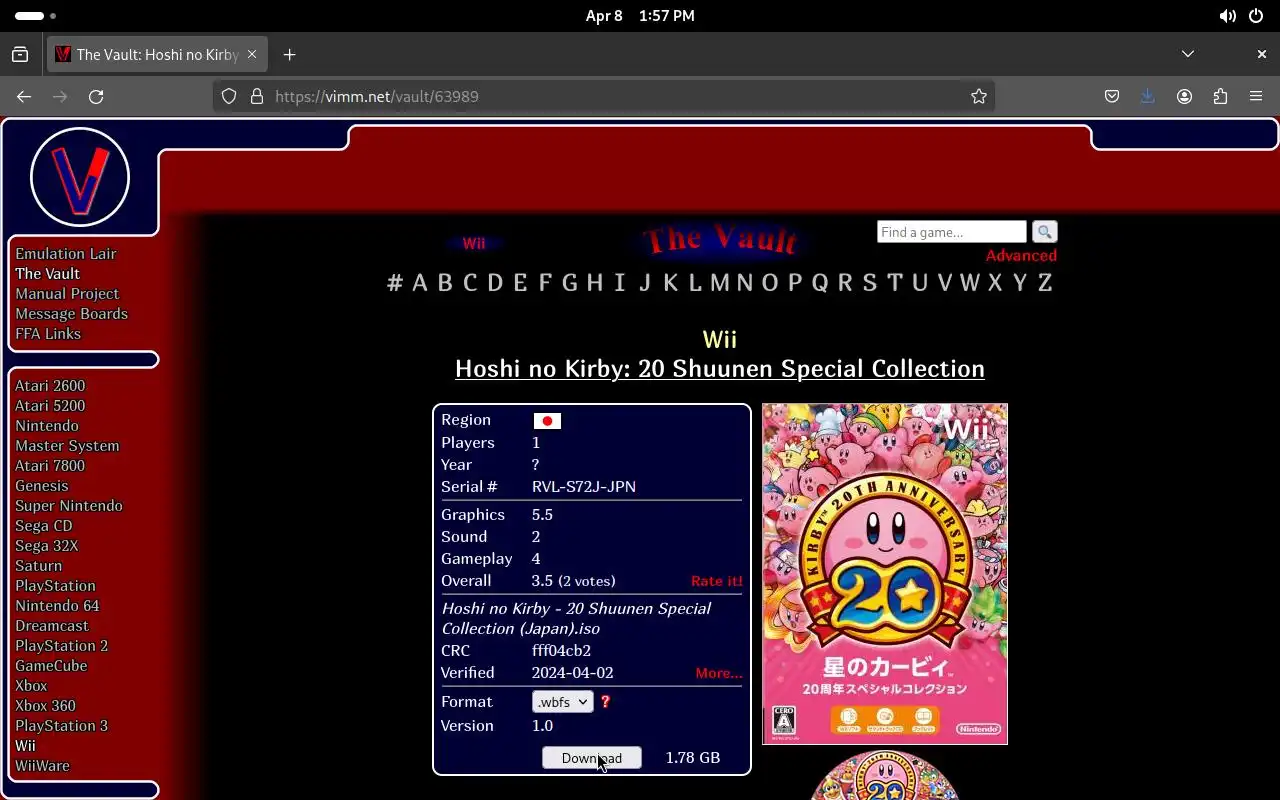Click the game title heading link
This screenshot has height=800, width=1280.
click(720, 369)
